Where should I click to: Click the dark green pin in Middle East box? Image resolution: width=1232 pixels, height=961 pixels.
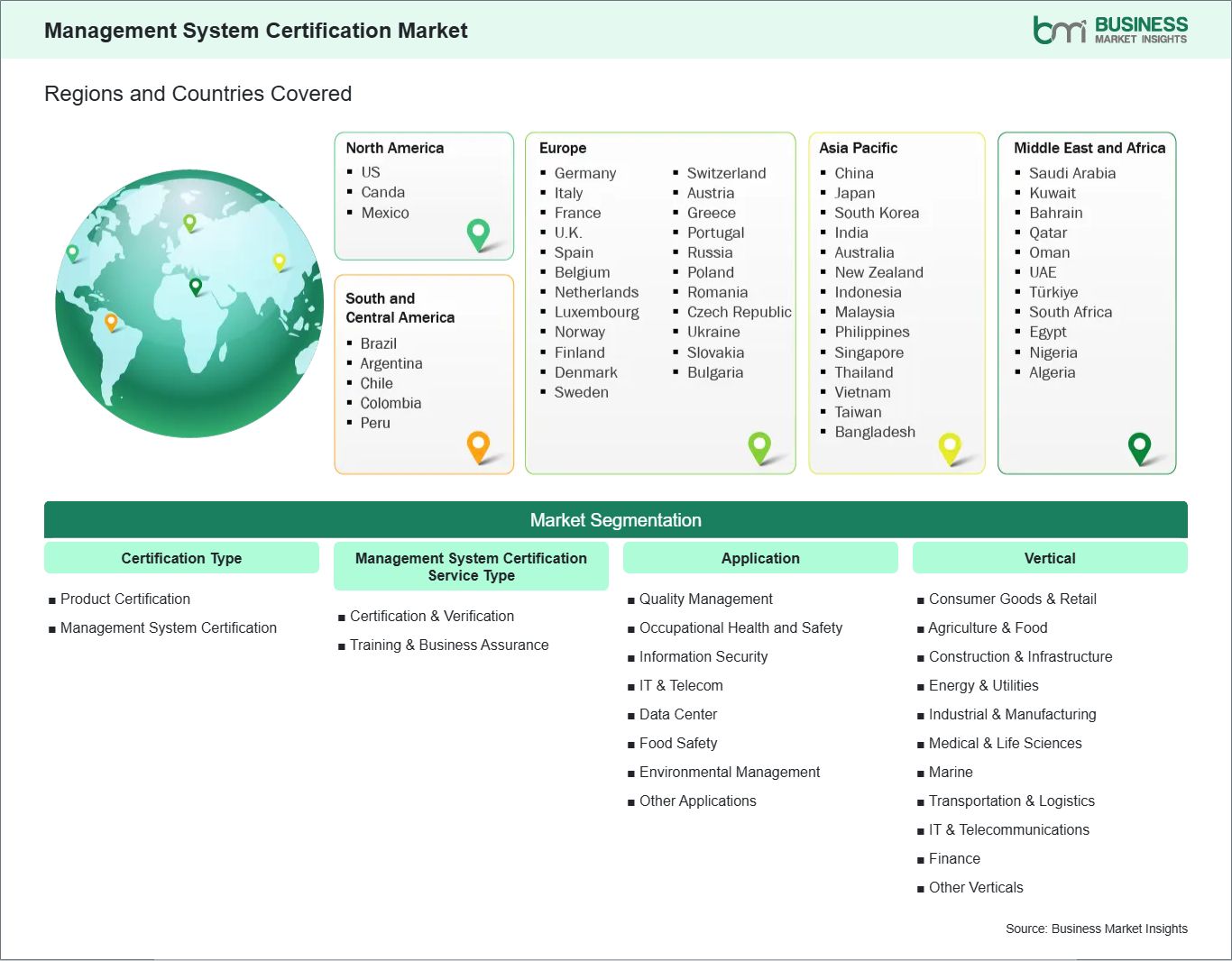(1140, 446)
